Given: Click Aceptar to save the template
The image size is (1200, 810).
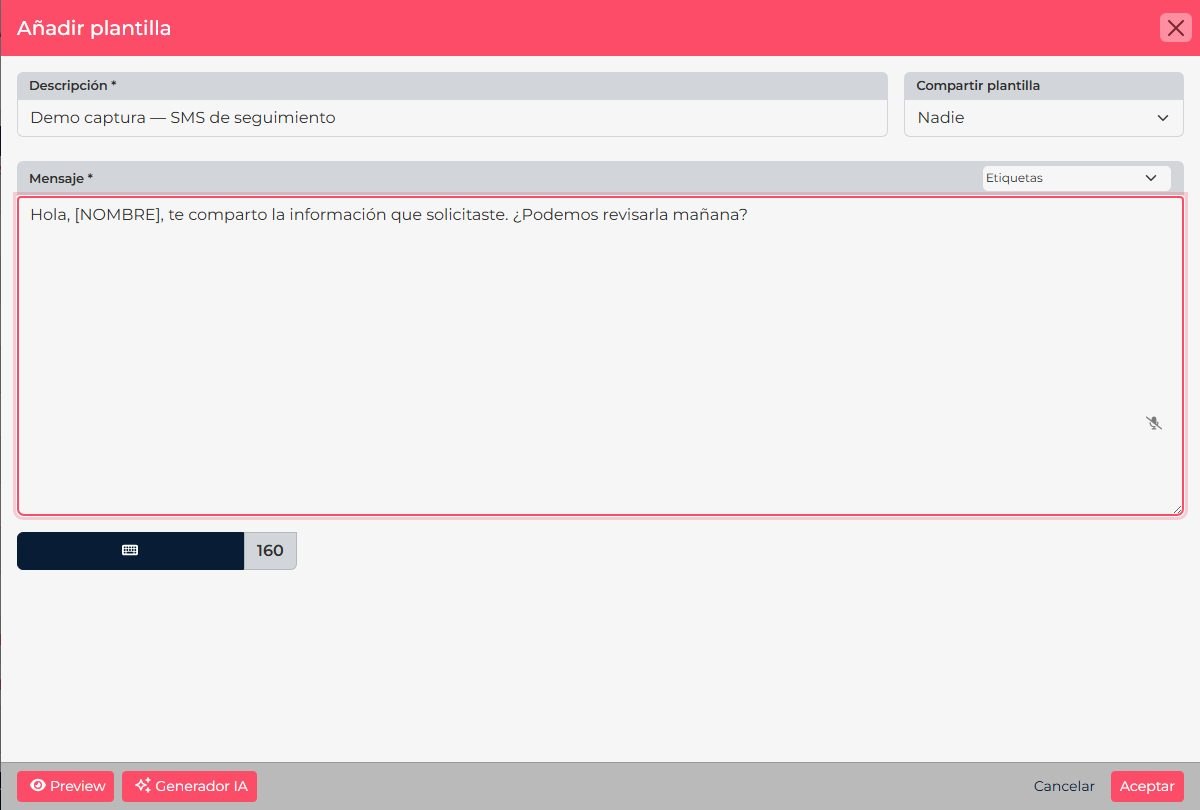Looking at the screenshot, I should click(1147, 786).
